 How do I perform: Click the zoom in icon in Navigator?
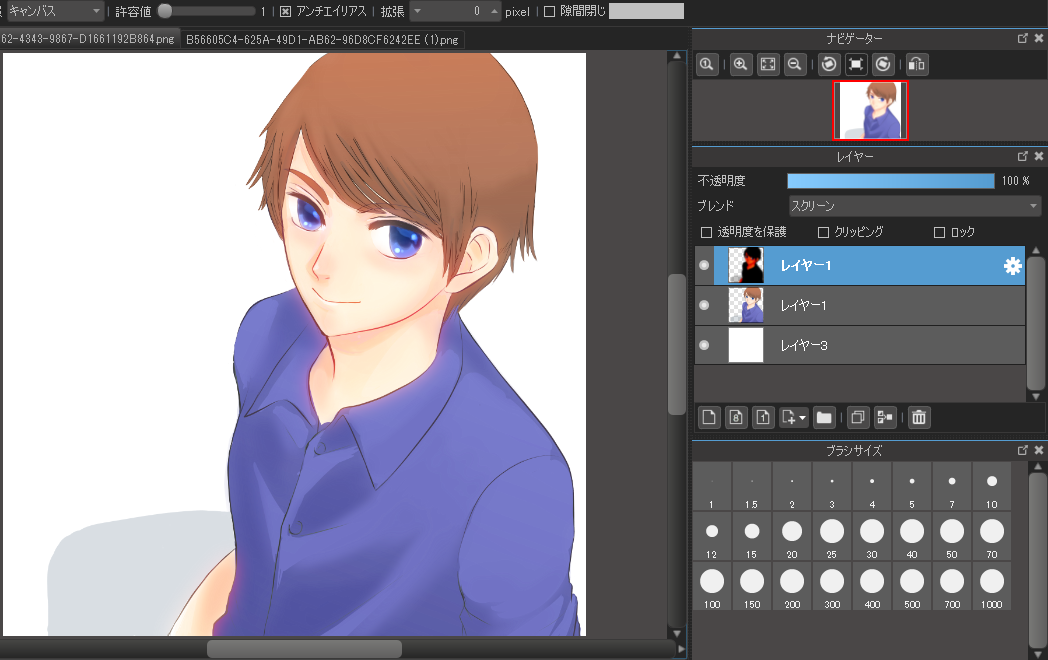click(x=740, y=64)
